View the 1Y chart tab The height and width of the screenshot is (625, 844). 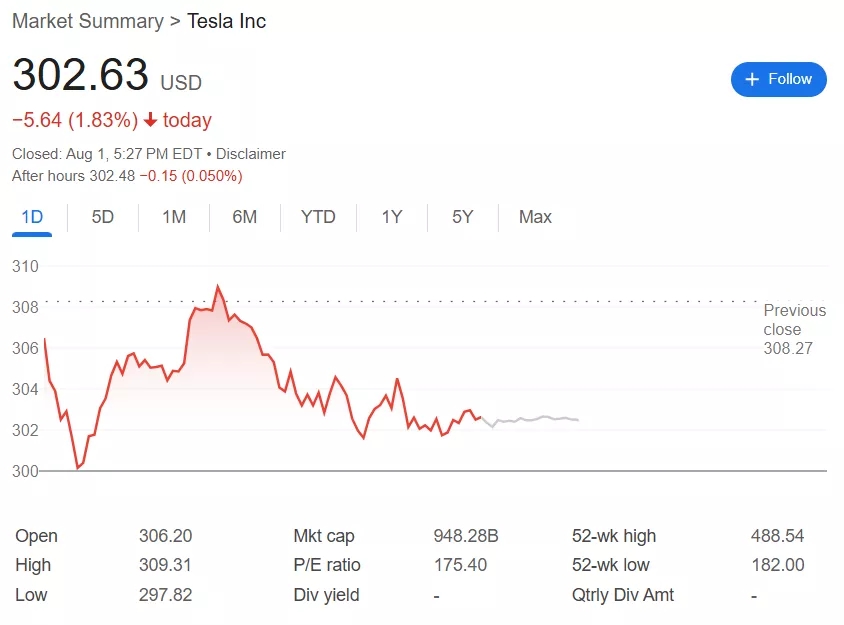click(392, 217)
